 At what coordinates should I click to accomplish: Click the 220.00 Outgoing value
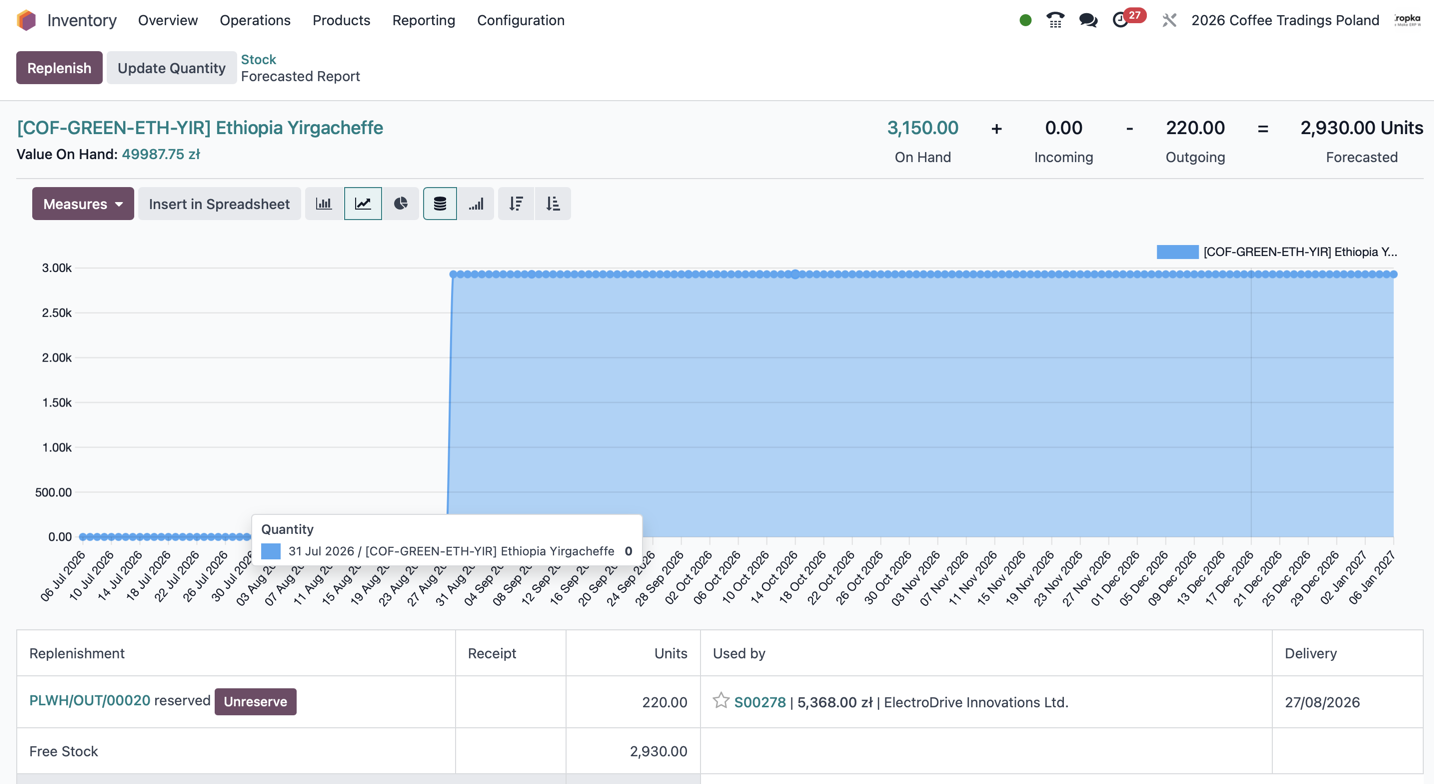click(x=1195, y=128)
